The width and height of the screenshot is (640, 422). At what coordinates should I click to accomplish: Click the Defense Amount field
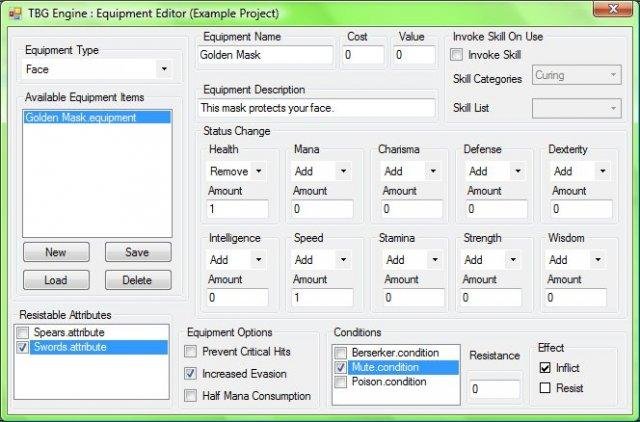(497, 209)
